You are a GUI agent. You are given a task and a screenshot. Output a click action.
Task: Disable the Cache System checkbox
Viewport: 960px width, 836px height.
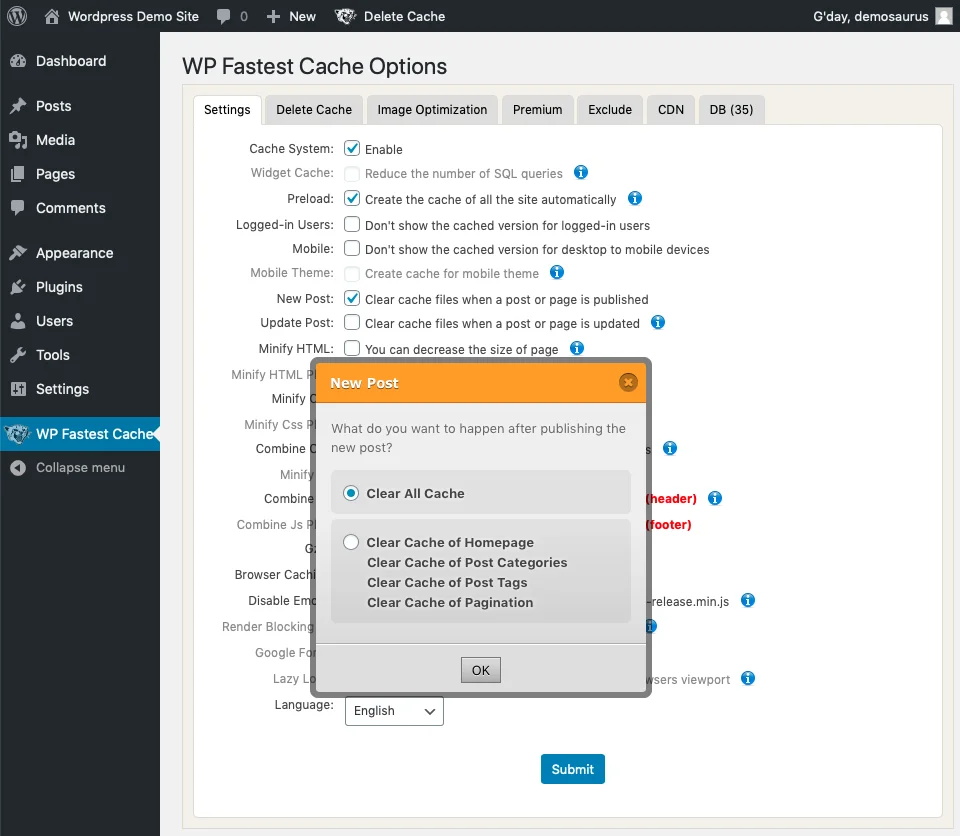(x=352, y=149)
